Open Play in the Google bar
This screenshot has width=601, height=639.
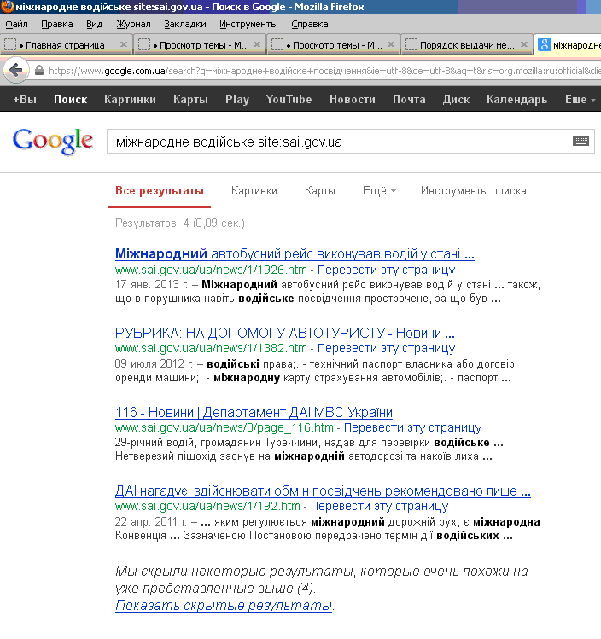237,99
